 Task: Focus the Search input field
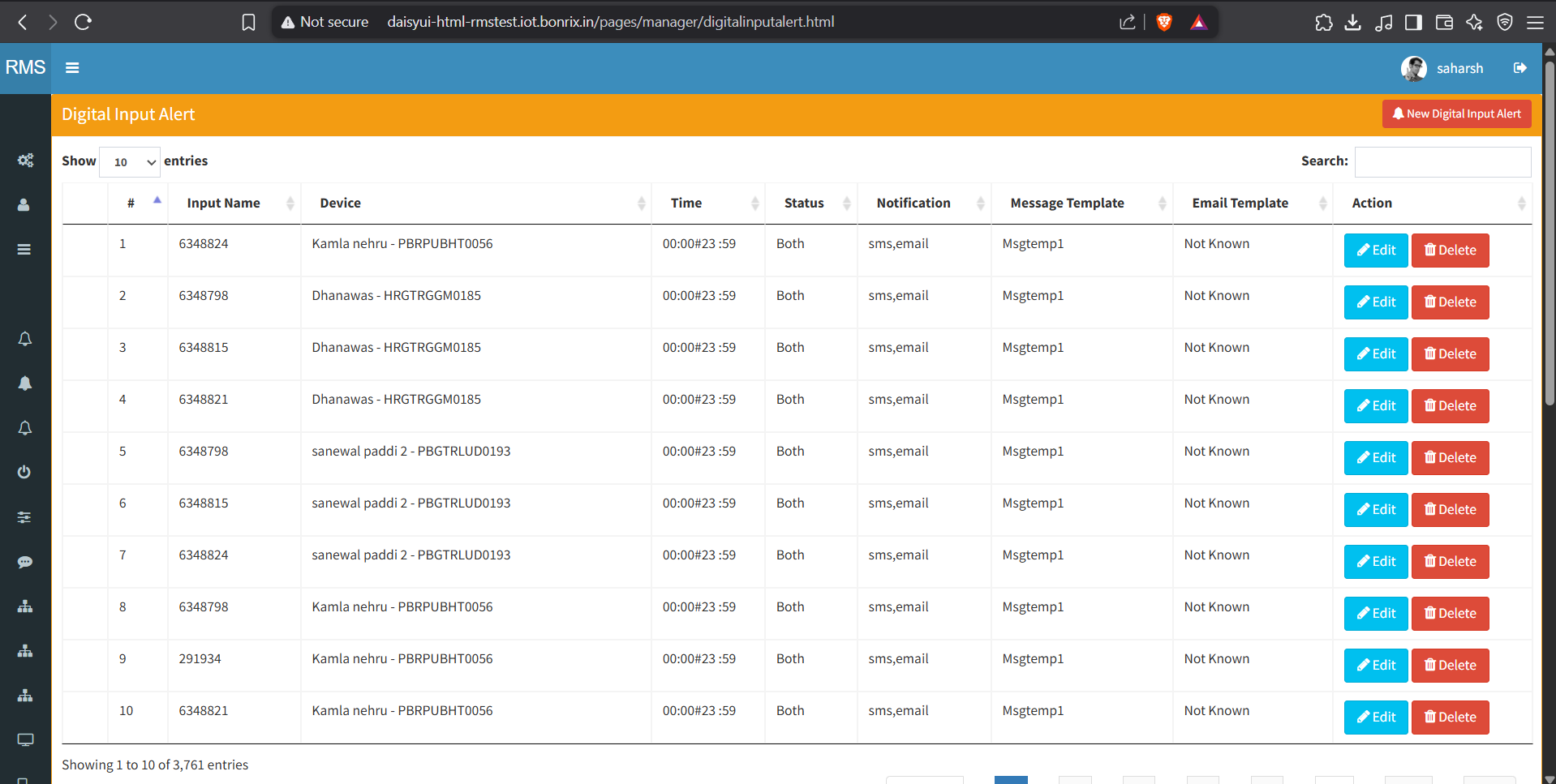(x=1442, y=162)
